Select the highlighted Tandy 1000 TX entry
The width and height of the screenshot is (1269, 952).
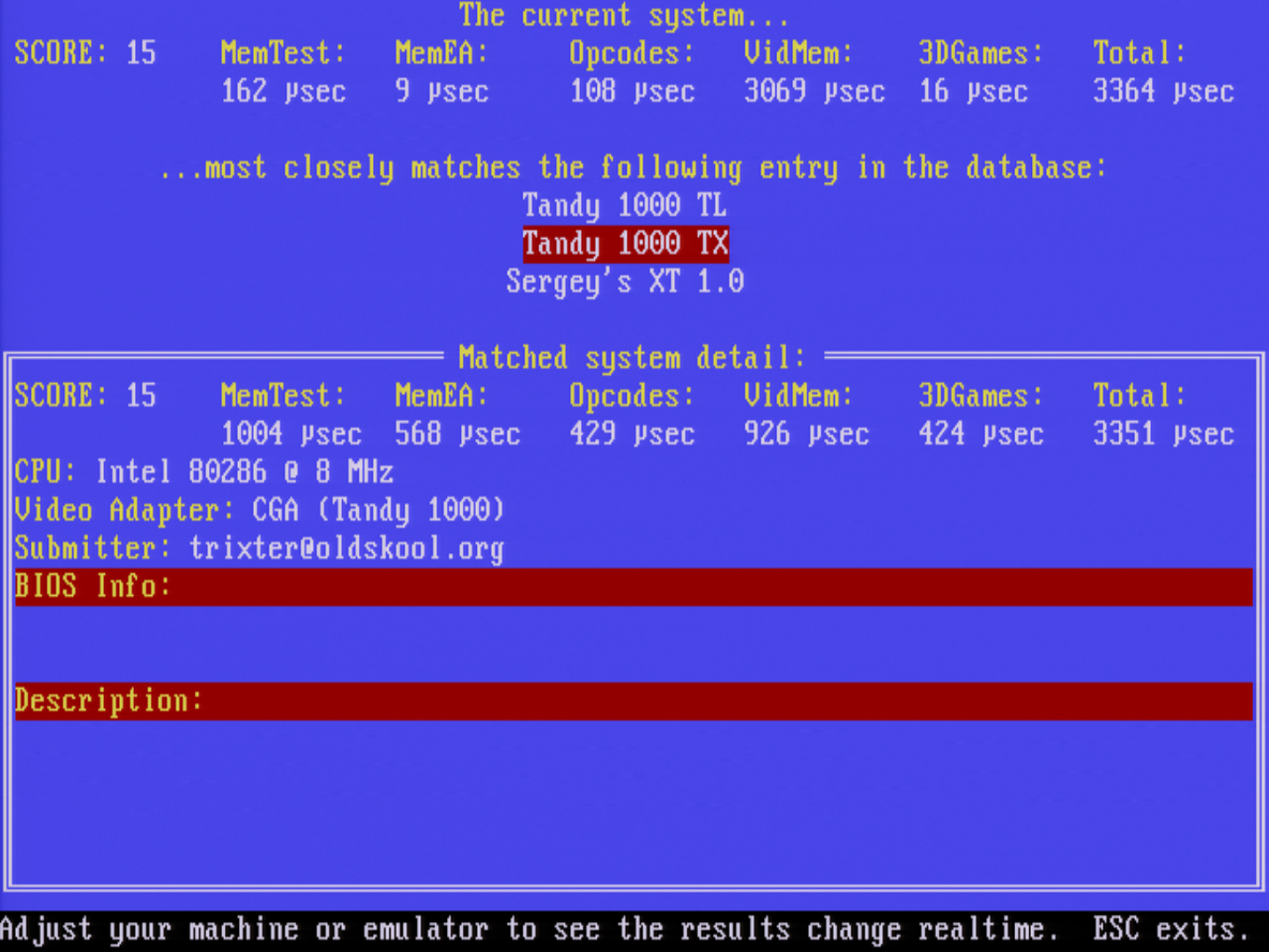(625, 244)
